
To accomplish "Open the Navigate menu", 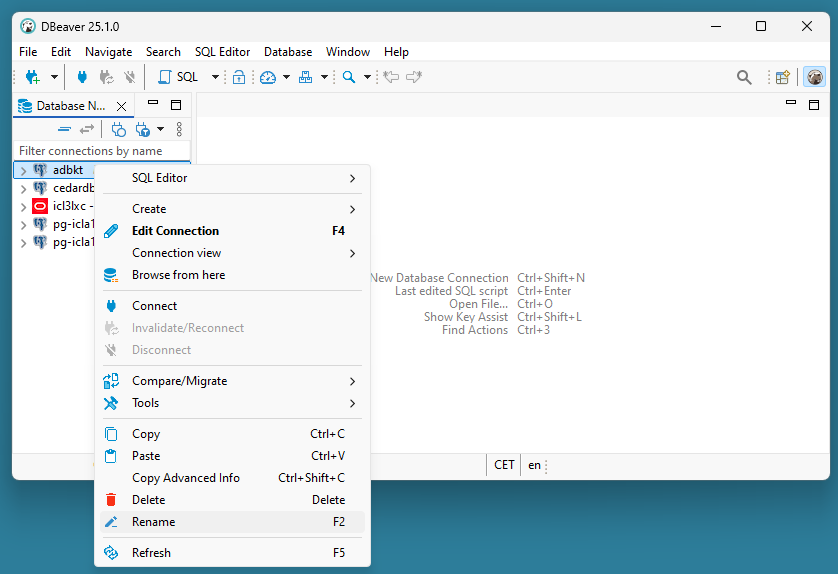I will click(x=108, y=52).
